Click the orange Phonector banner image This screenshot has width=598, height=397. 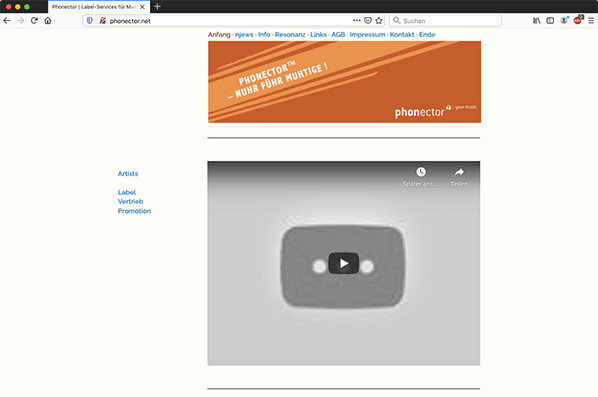click(344, 82)
